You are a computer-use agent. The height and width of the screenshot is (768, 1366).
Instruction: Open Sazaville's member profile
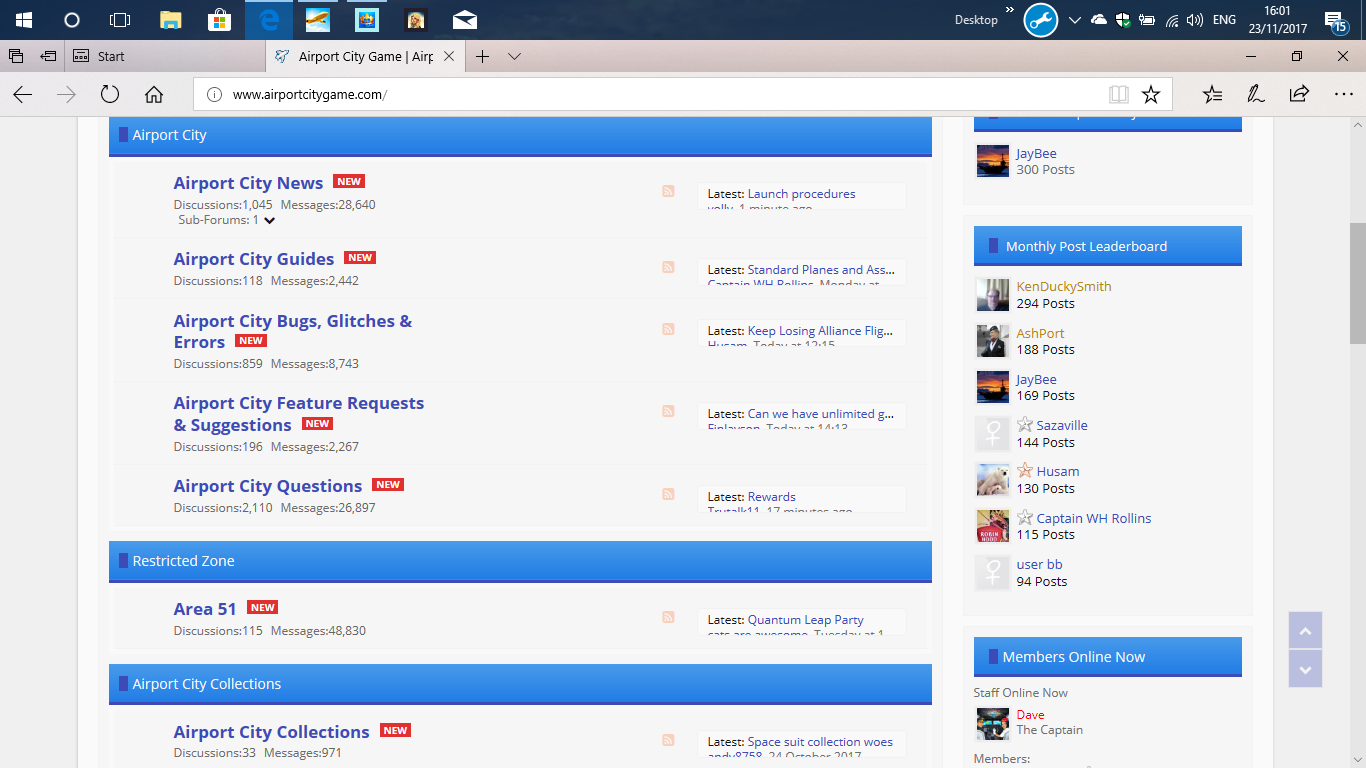click(1062, 425)
